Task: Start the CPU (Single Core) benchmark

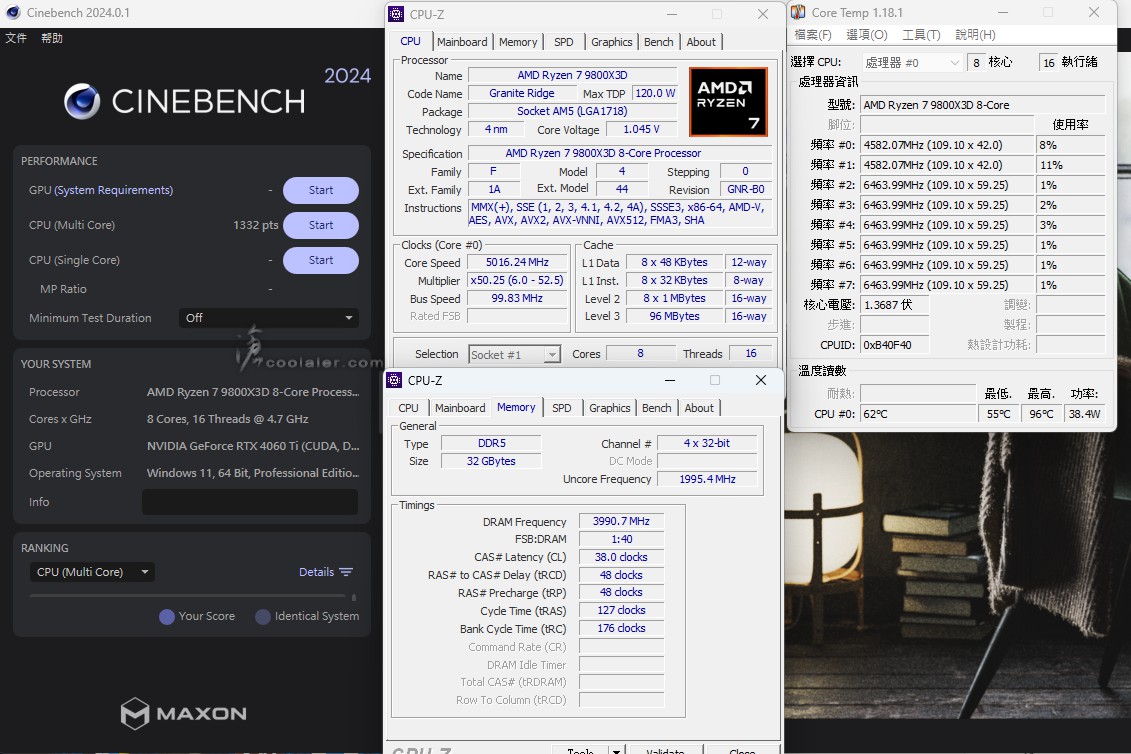Action: click(320, 260)
